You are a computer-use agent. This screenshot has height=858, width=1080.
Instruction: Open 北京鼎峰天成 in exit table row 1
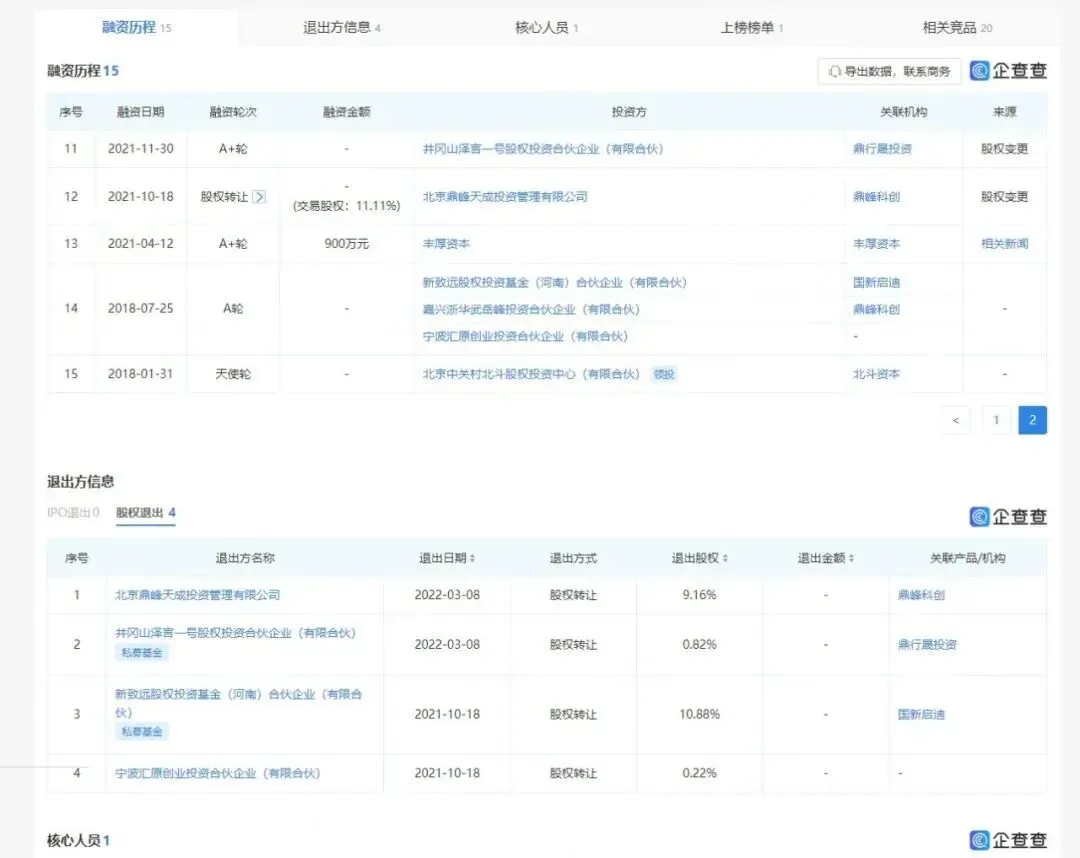[198, 595]
